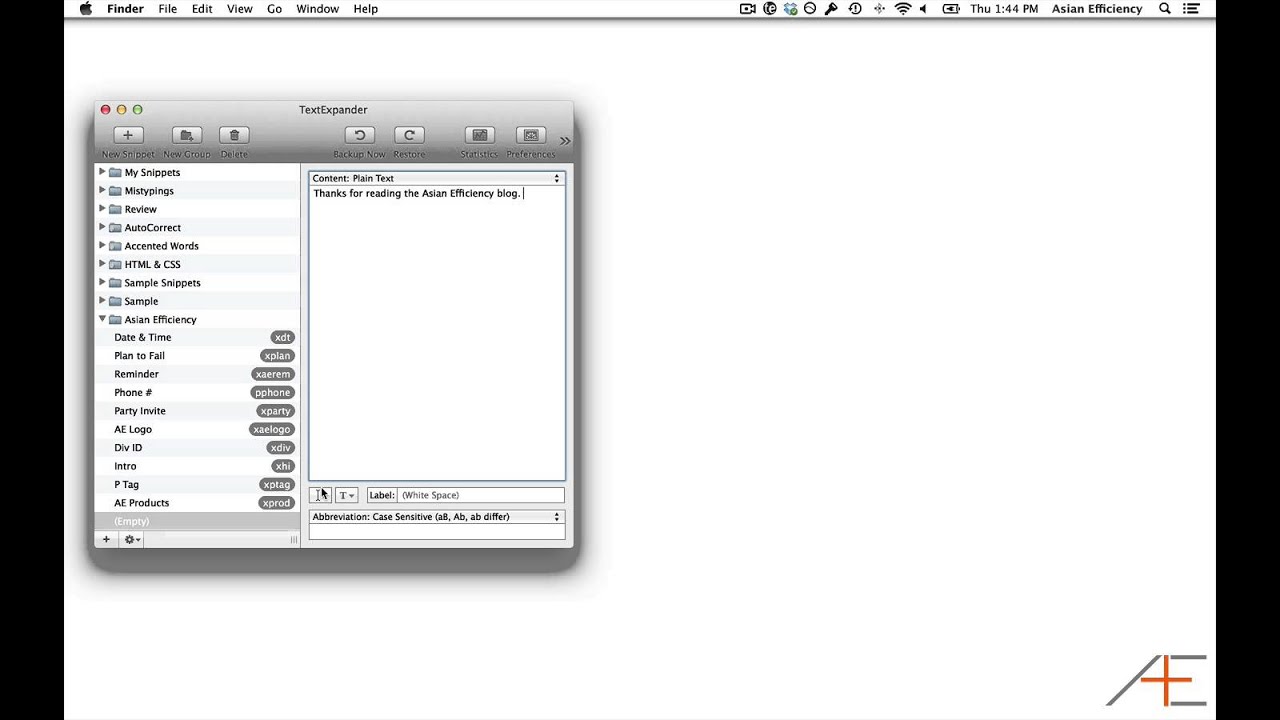
Task: Expand the HTML & CSS group triangle
Action: (x=102, y=264)
